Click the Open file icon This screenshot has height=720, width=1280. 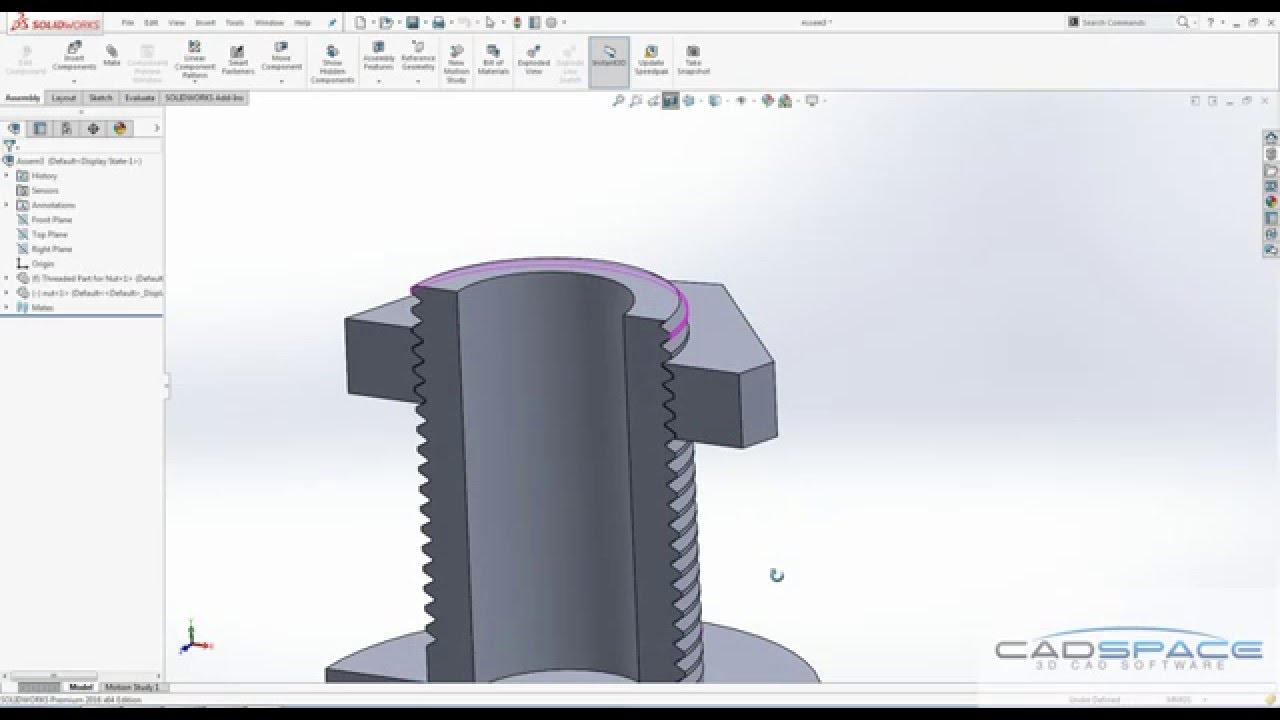pos(385,22)
